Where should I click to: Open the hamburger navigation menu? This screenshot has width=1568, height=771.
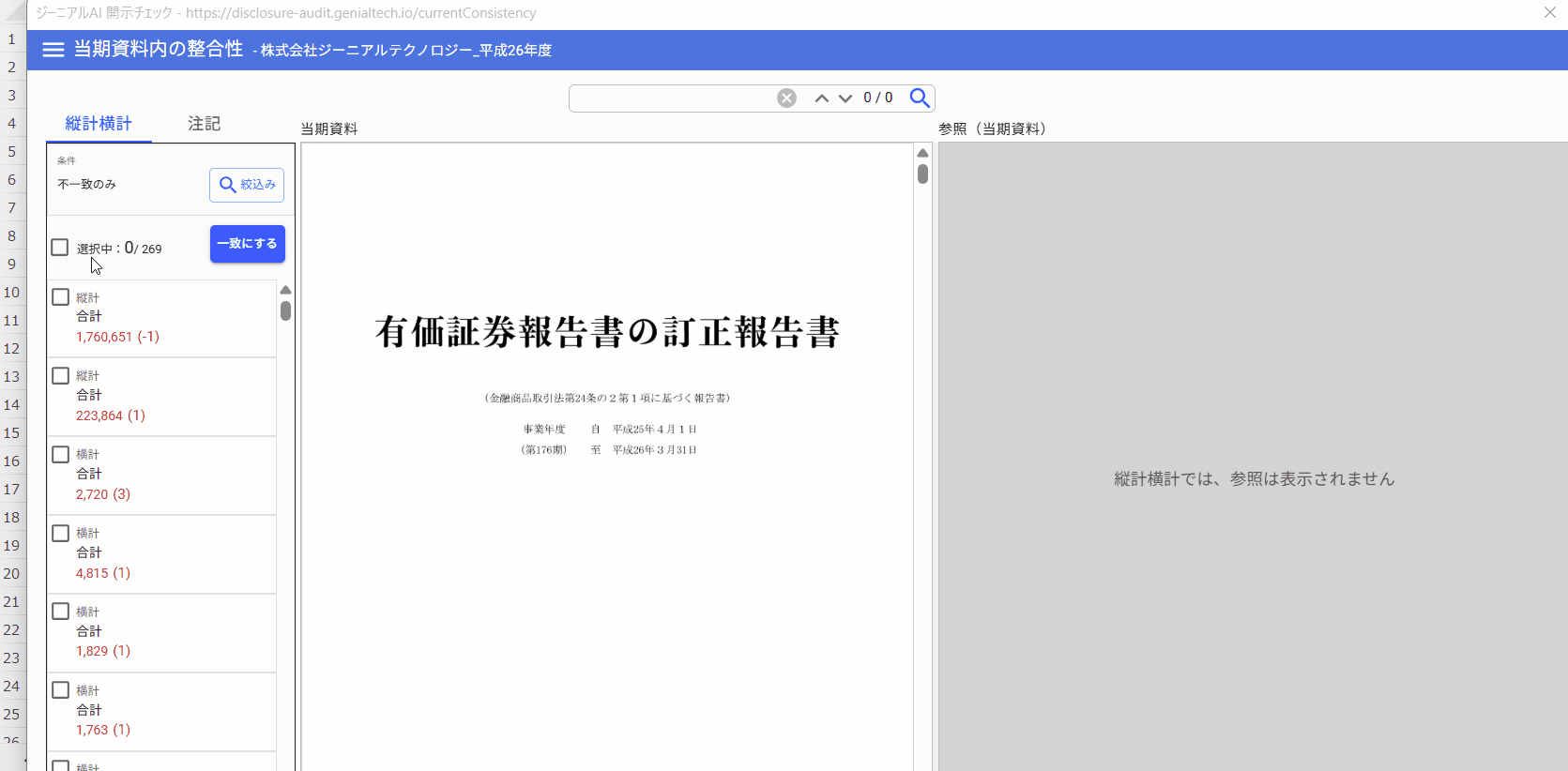click(53, 50)
